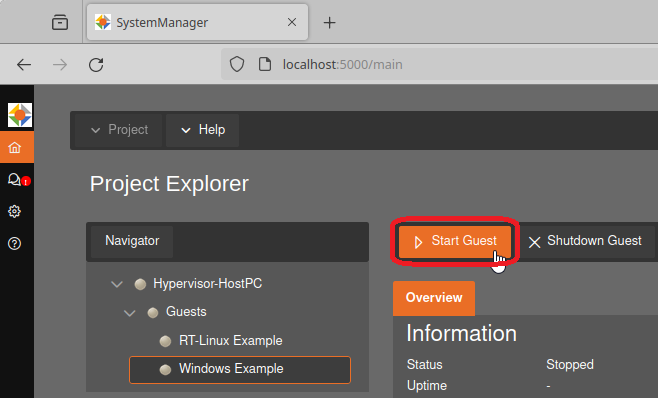Click the SystemManager tab favicon

[103, 22]
